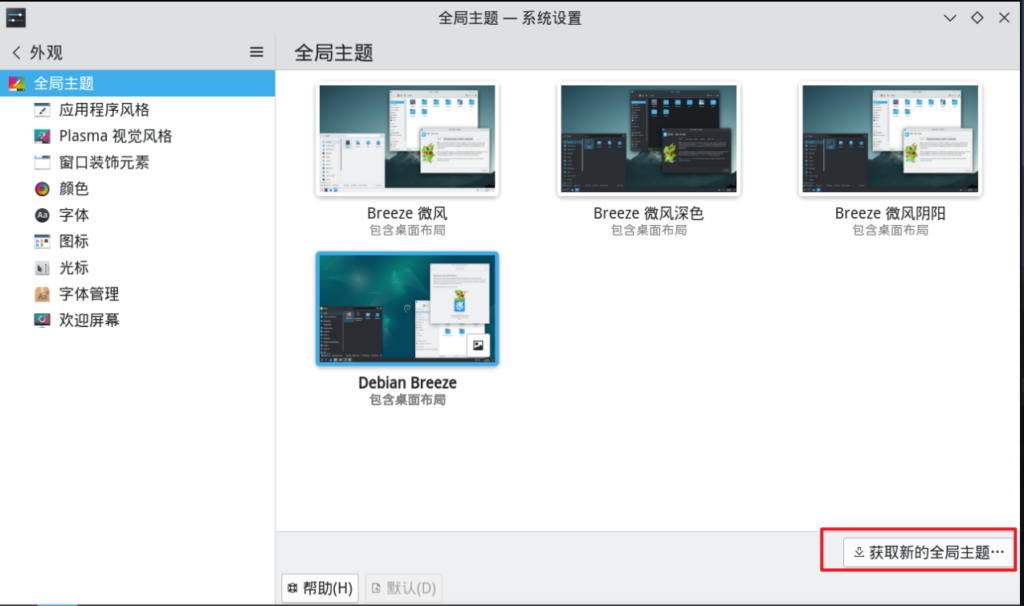The width and height of the screenshot is (1024, 606).
Task: Click the 窗口装饰元素 icon
Action: click(42, 162)
